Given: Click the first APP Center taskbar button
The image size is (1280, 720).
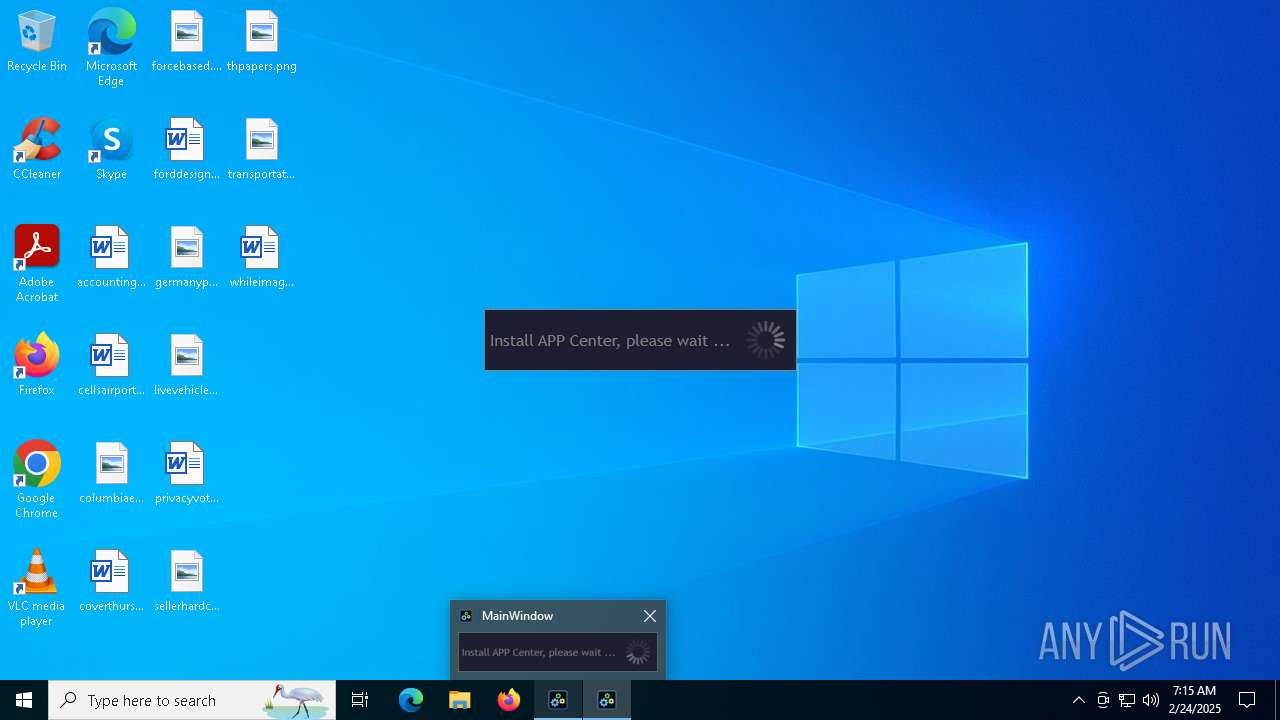Looking at the screenshot, I should 558,700.
